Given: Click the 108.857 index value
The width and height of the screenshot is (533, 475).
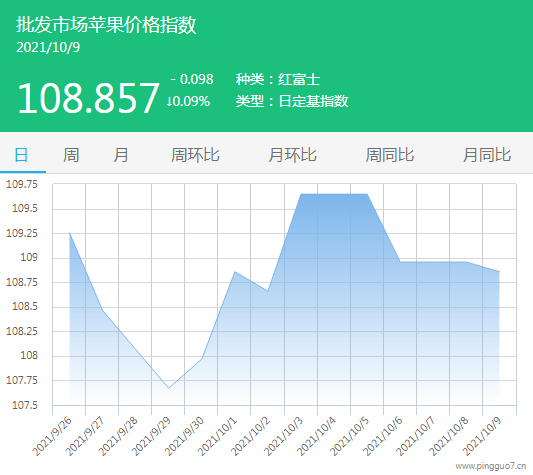Looking at the screenshot, I should (88, 98).
